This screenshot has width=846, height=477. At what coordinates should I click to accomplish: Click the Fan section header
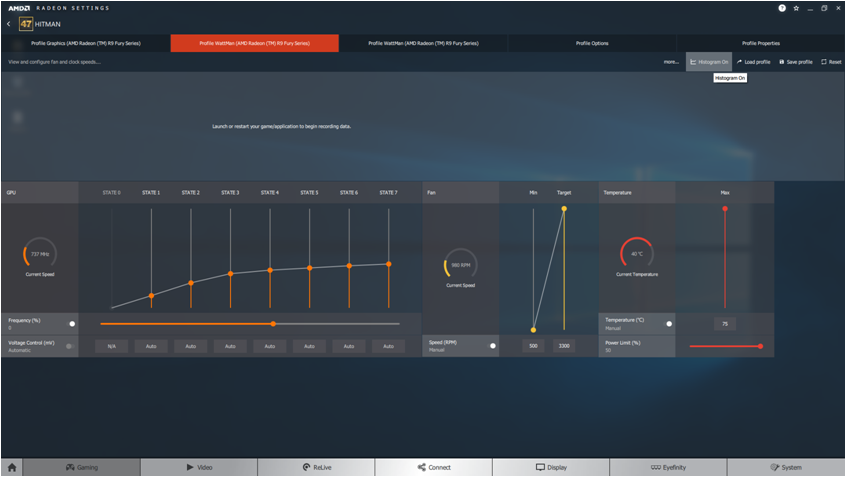tap(461, 193)
